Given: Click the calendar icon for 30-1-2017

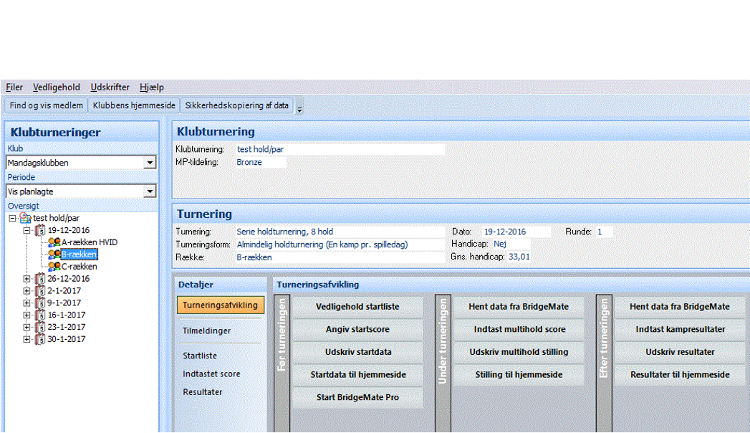Looking at the screenshot, I should tap(39, 339).
